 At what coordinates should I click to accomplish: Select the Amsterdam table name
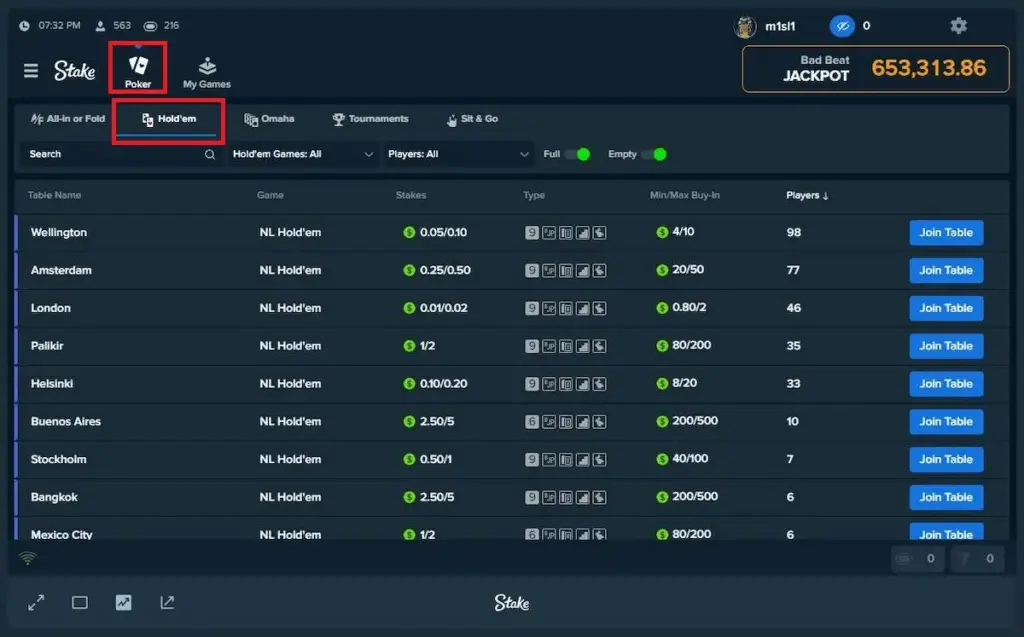point(61,270)
